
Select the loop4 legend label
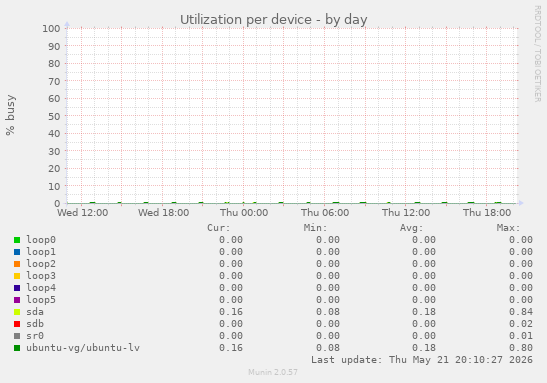(41, 288)
